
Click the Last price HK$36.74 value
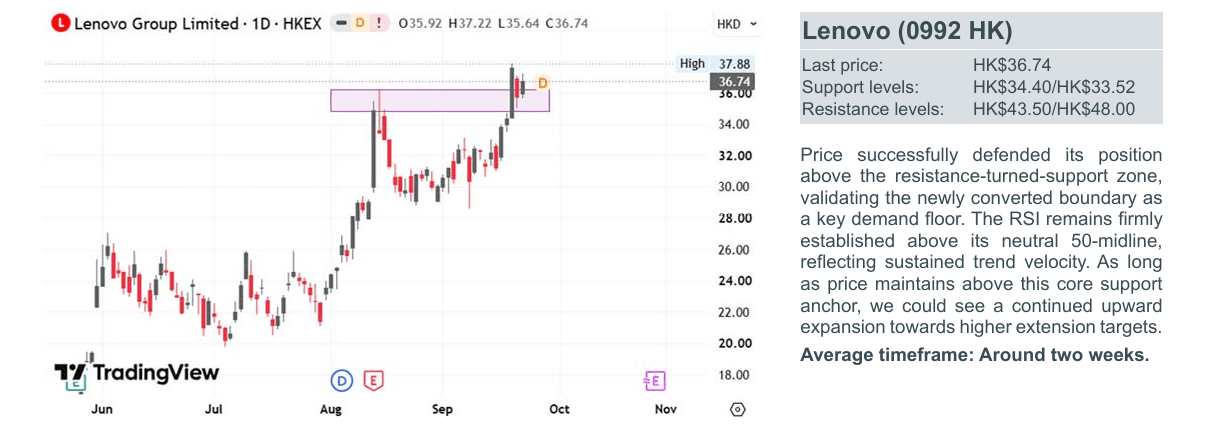coord(1011,65)
